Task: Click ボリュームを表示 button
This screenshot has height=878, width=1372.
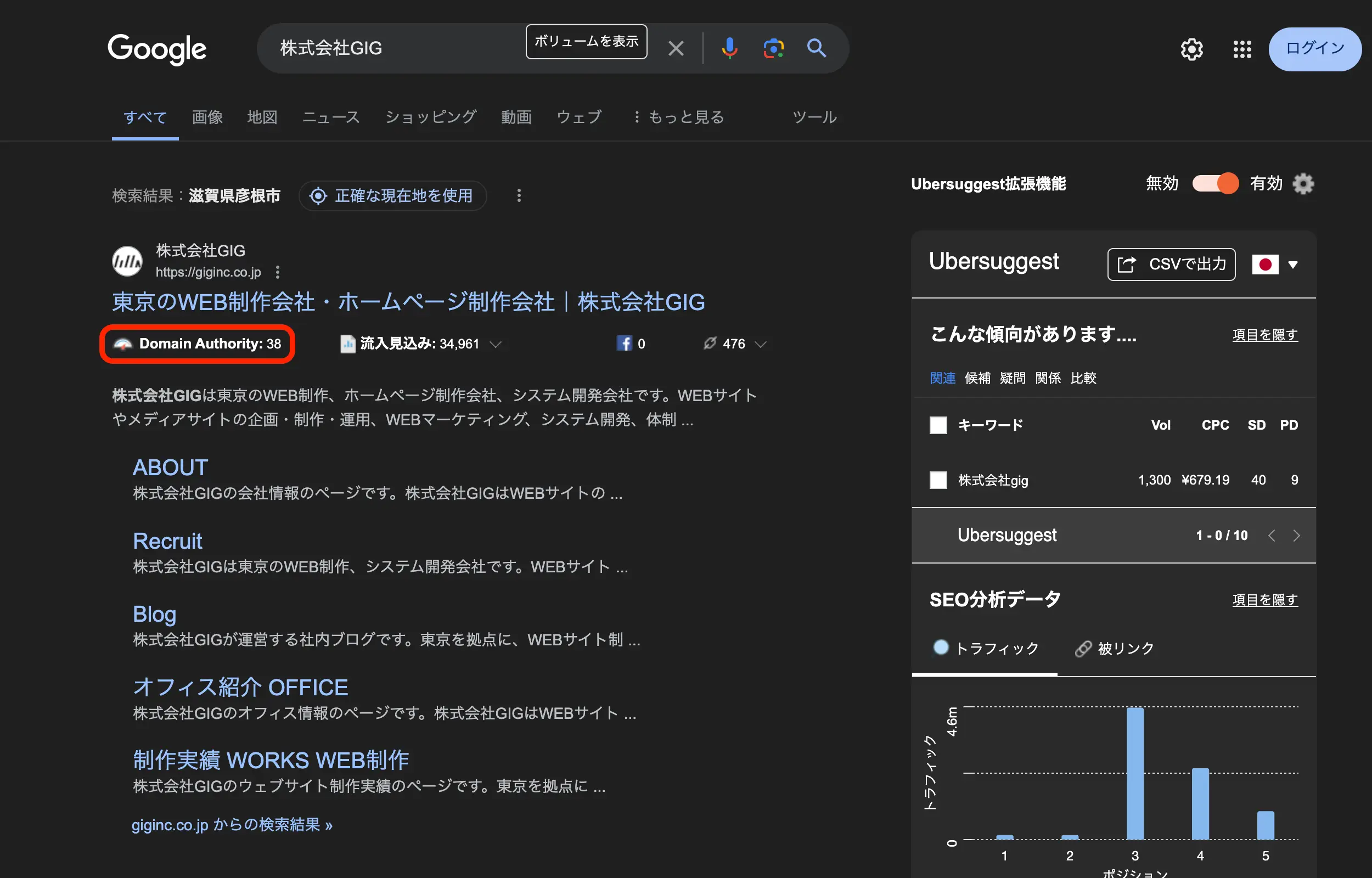Action: coord(586,41)
